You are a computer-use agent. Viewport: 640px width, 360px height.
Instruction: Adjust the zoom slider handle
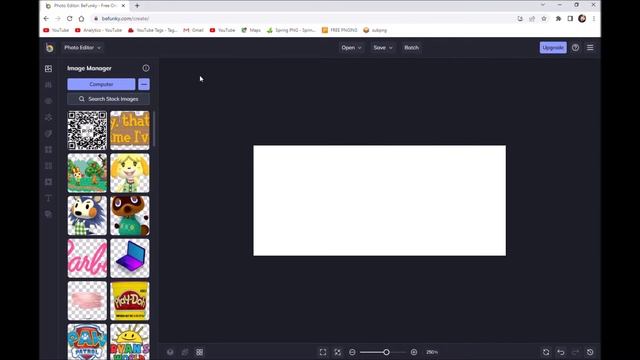(386, 352)
